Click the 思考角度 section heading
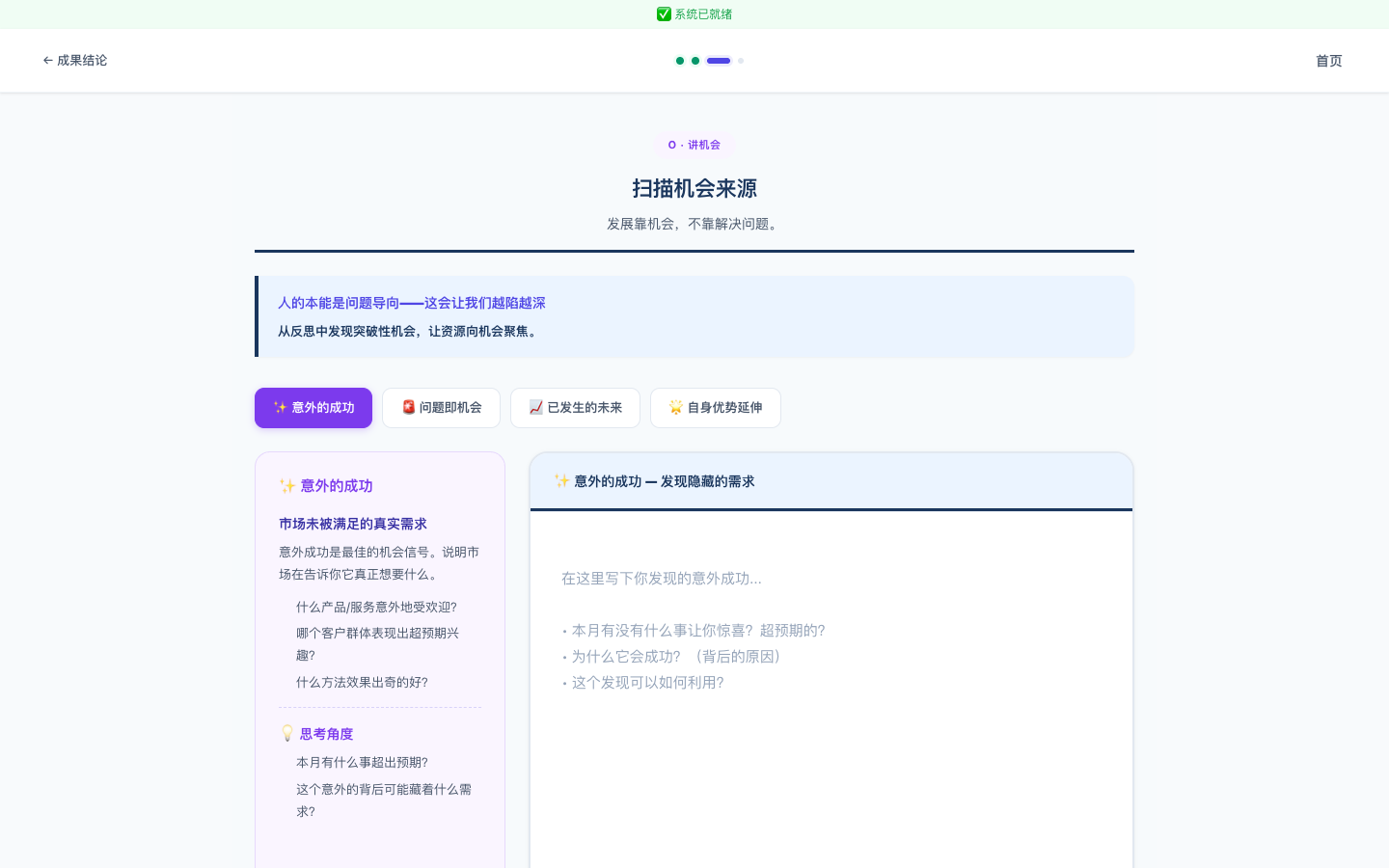 click(x=327, y=734)
